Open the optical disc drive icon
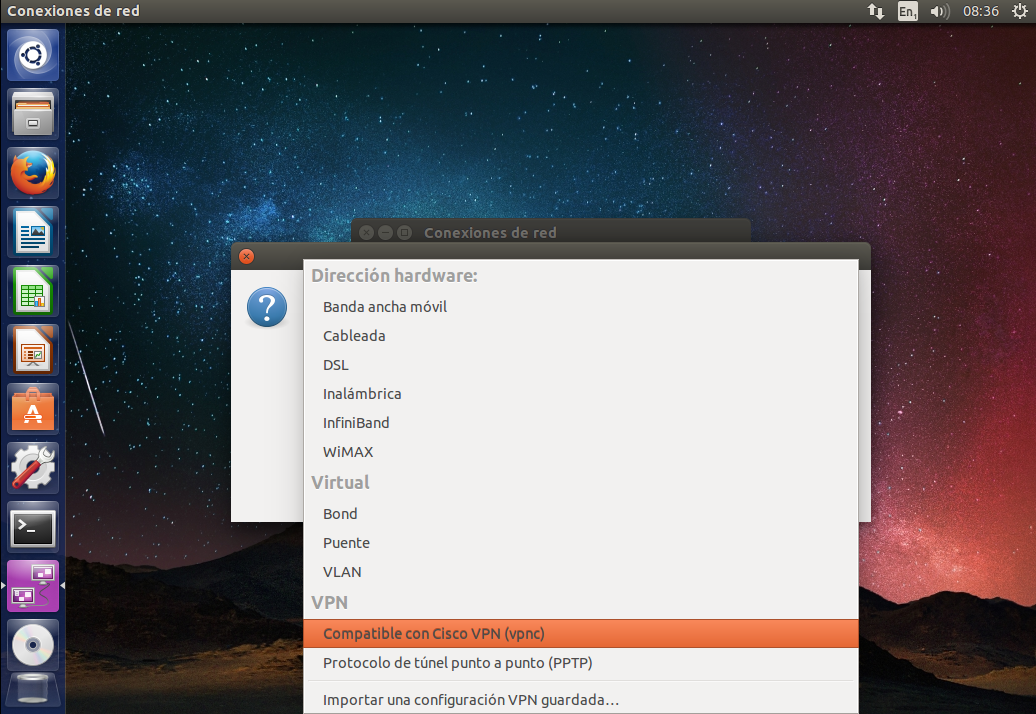1036x714 pixels. click(33, 645)
